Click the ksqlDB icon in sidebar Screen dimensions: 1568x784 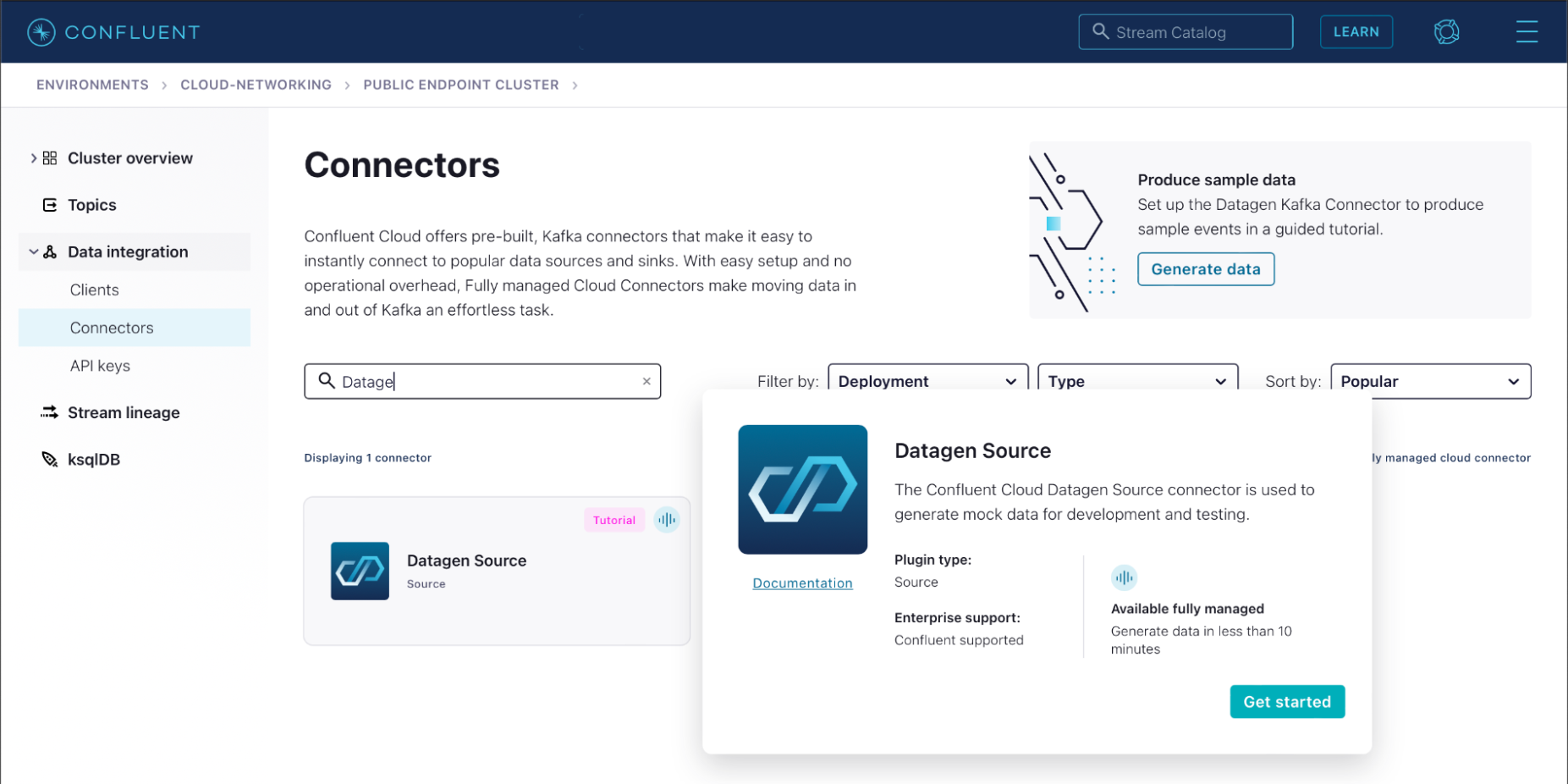click(50, 459)
